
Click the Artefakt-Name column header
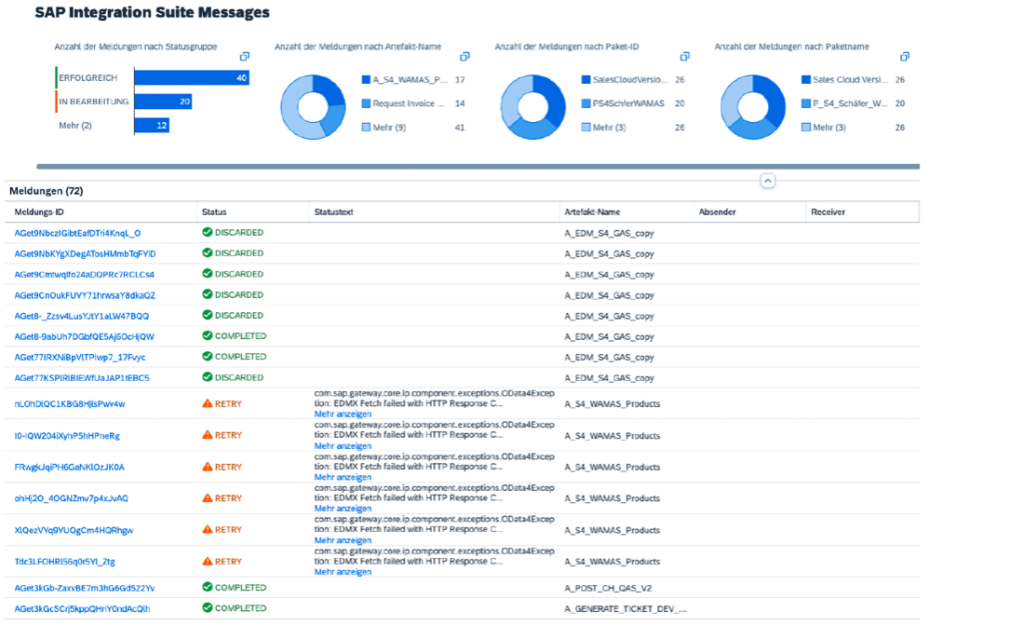point(592,212)
